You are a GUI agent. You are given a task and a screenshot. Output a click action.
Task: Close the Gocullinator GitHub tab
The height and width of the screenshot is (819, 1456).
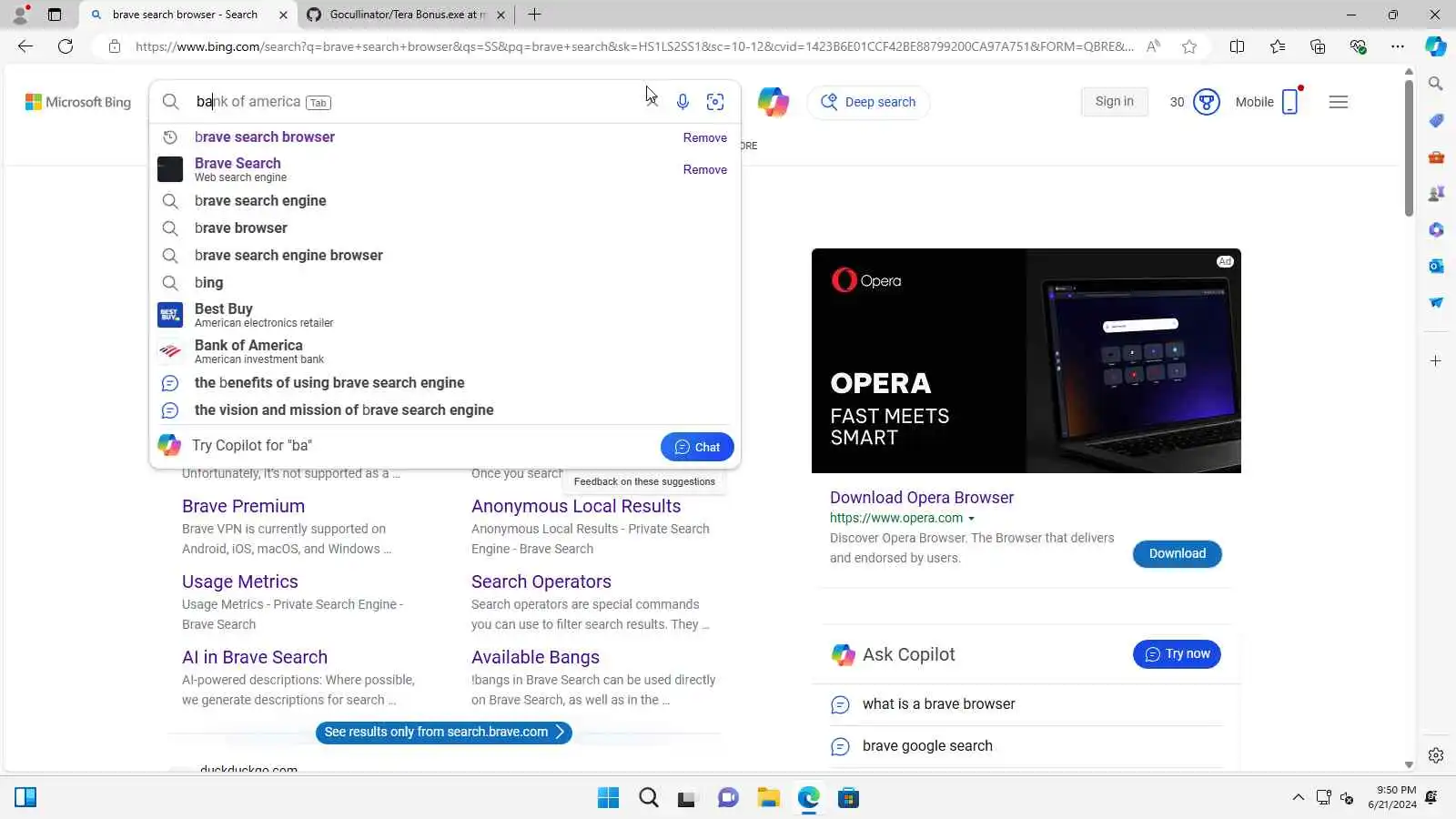coord(500,15)
